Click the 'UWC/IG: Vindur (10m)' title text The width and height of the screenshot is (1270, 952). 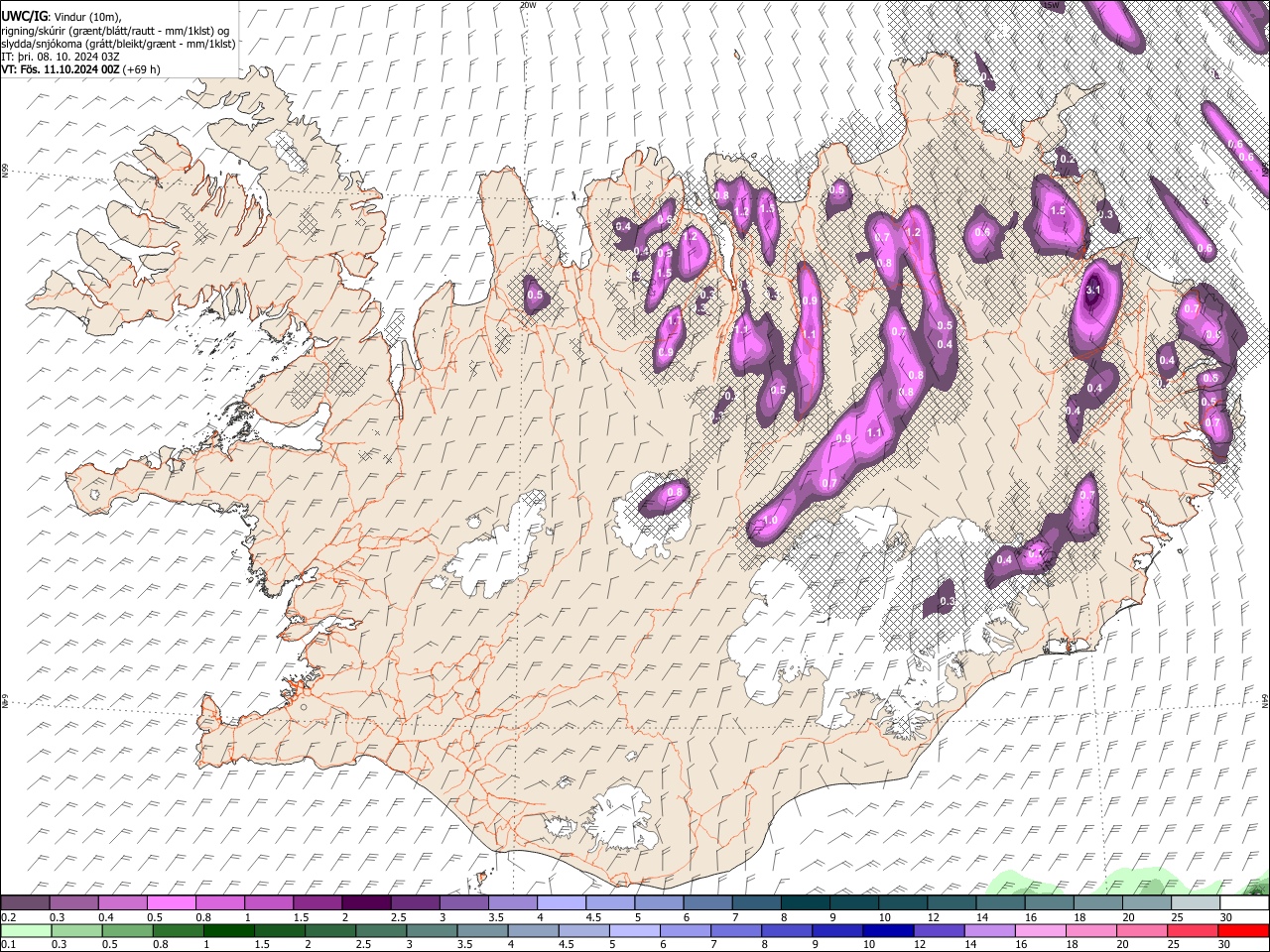tap(62, 17)
